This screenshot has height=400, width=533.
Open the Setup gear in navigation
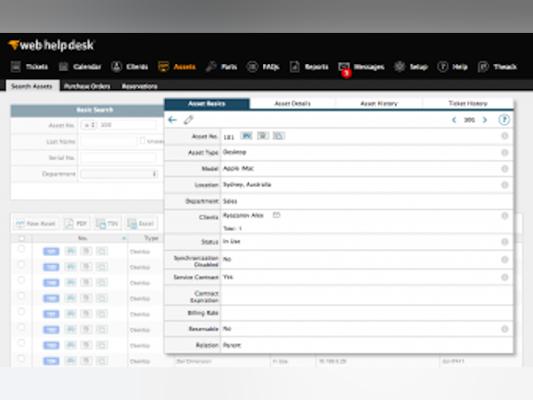coord(411,67)
